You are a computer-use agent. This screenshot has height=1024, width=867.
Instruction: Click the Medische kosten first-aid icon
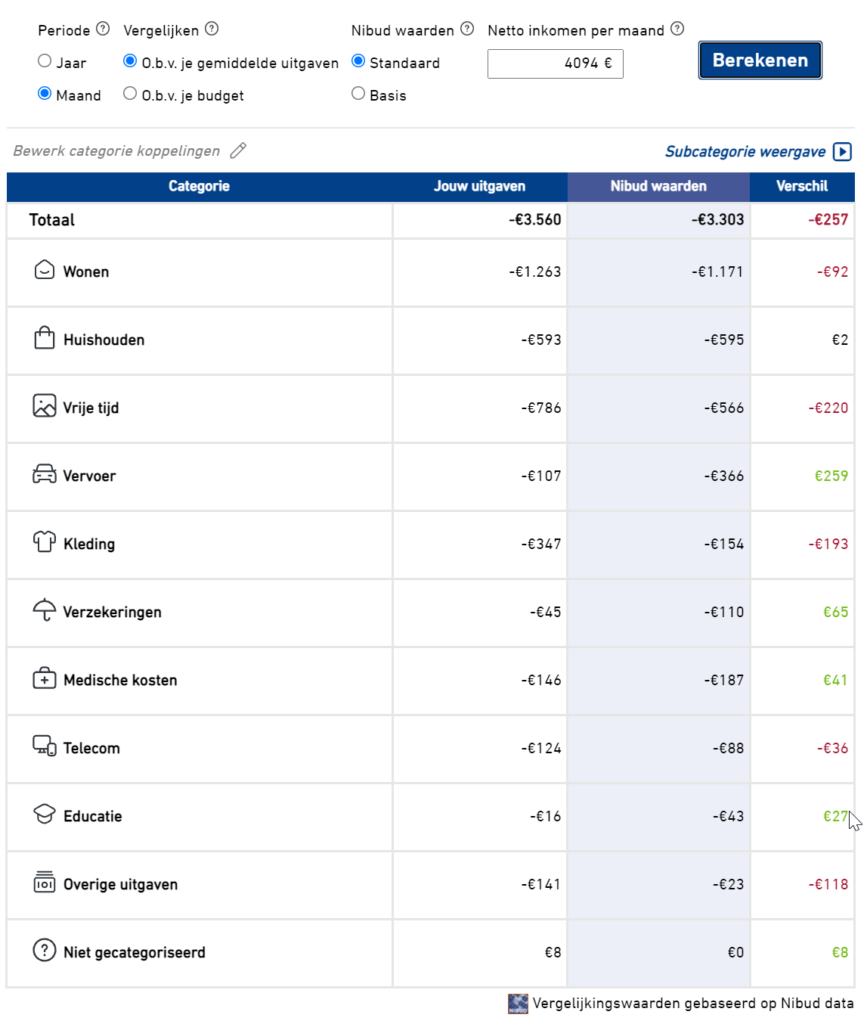(44, 679)
